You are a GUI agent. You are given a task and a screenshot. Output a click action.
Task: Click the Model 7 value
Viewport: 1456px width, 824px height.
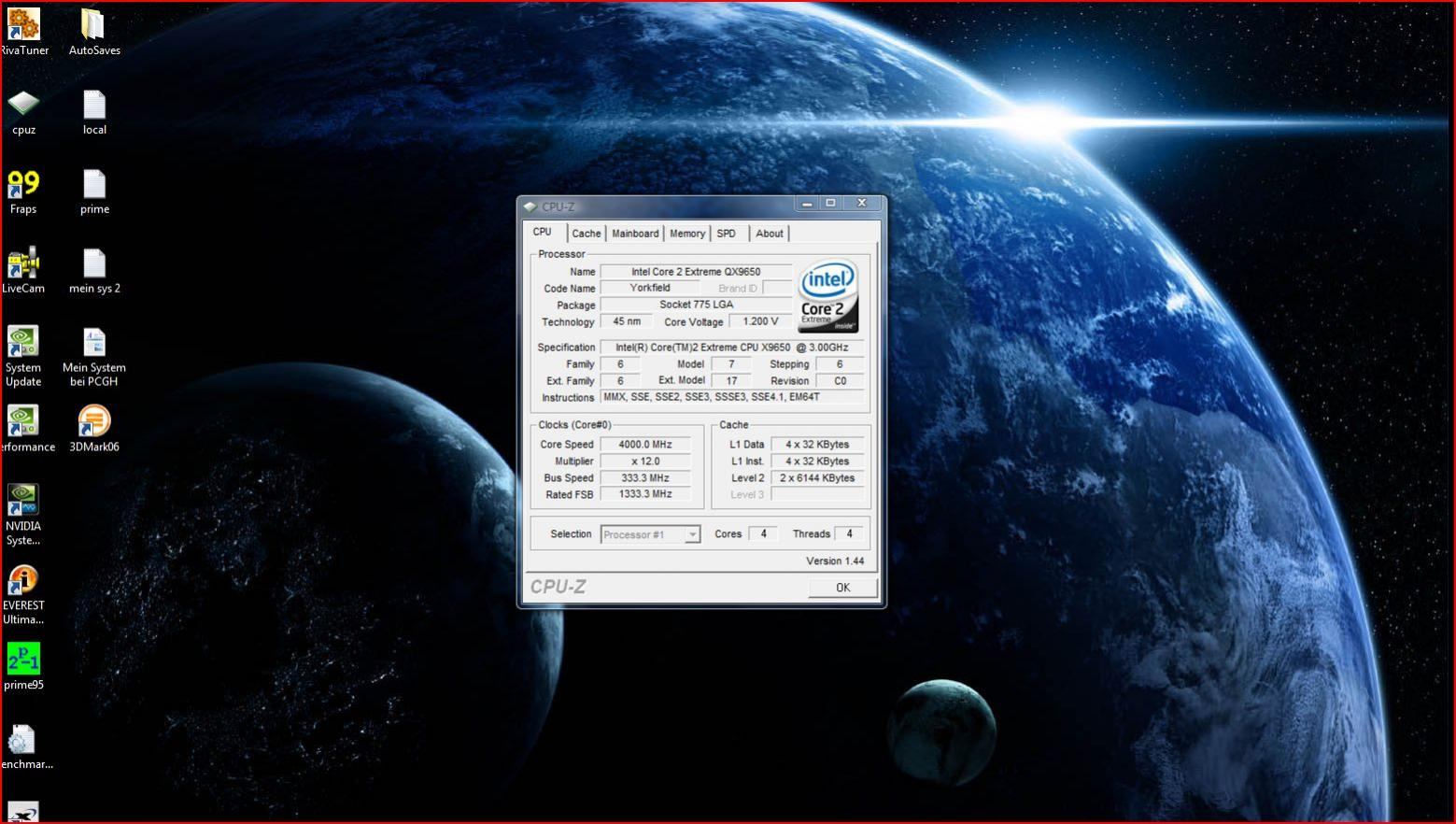731,364
